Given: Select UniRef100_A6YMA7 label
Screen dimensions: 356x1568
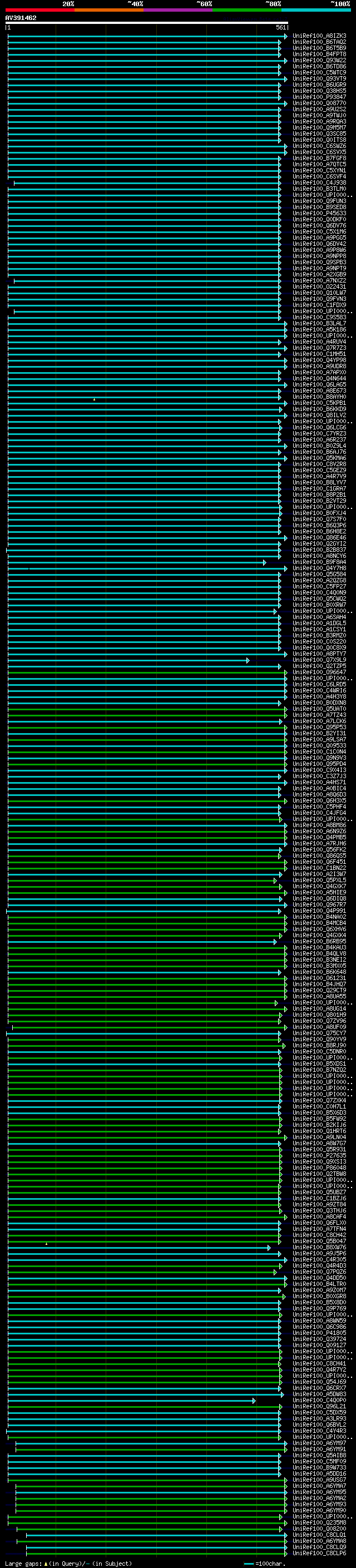Looking at the screenshot, I should coord(319,1486).
